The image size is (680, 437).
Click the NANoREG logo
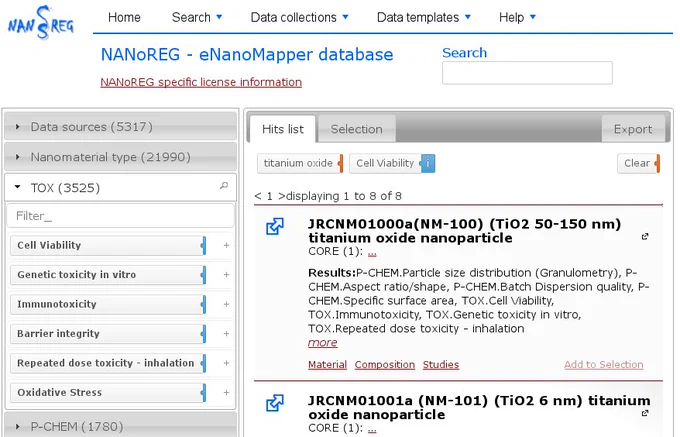pyautogui.click(x=41, y=23)
